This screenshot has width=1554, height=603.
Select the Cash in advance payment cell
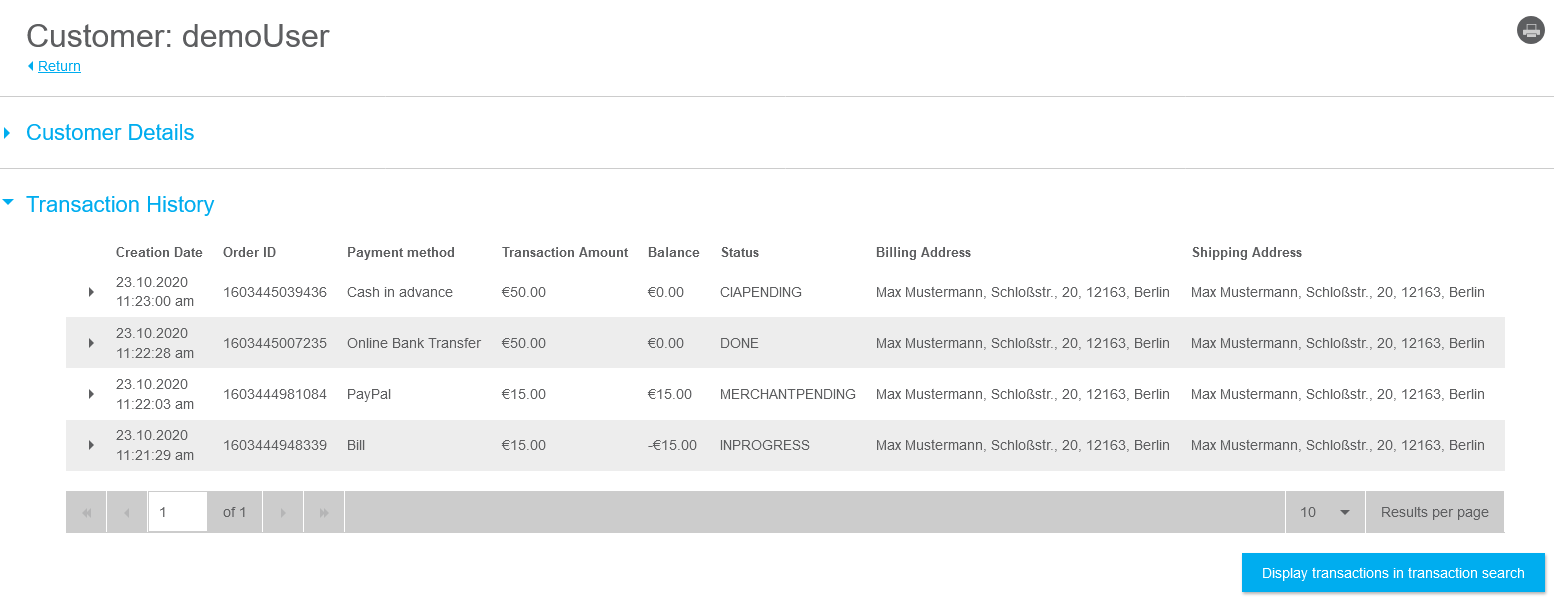(400, 292)
